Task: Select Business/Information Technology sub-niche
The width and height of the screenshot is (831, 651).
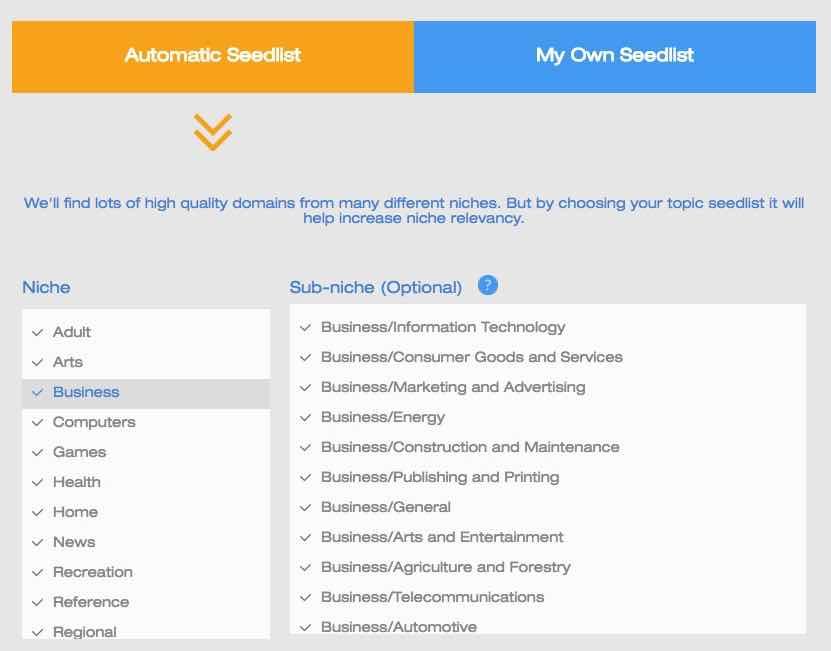Action: pos(443,327)
